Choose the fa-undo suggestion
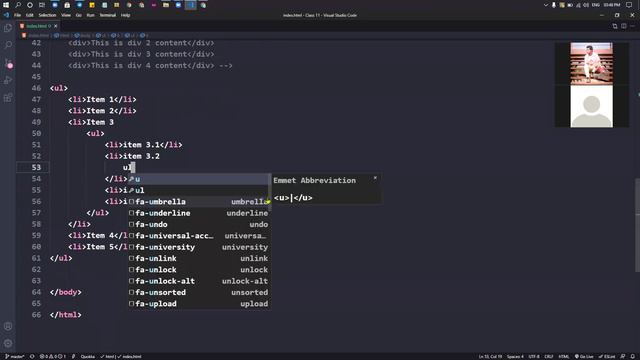Image resolution: width=640 pixels, height=360 pixels. [198, 224]
